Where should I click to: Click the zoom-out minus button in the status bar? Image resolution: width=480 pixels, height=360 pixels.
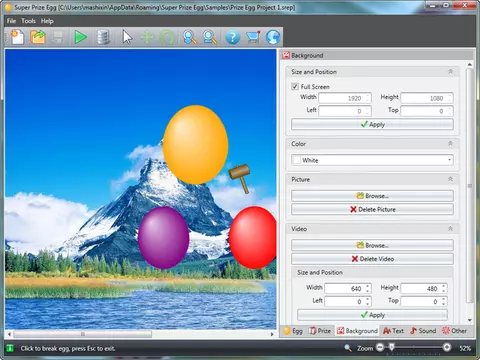tap(380, 348)
